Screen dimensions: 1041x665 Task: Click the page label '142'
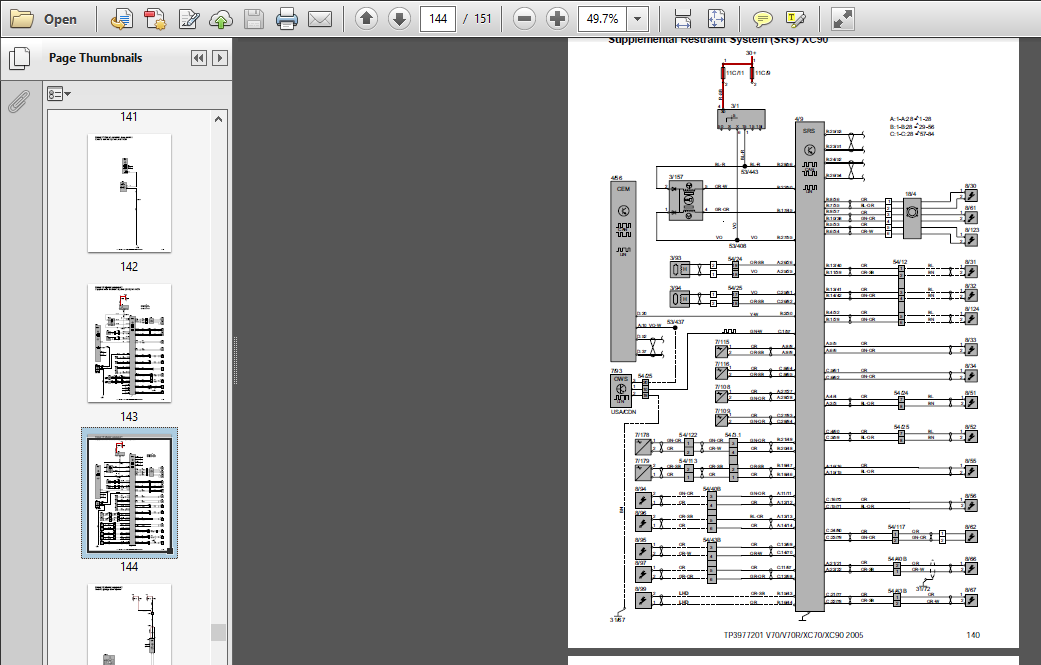[129, 267]
